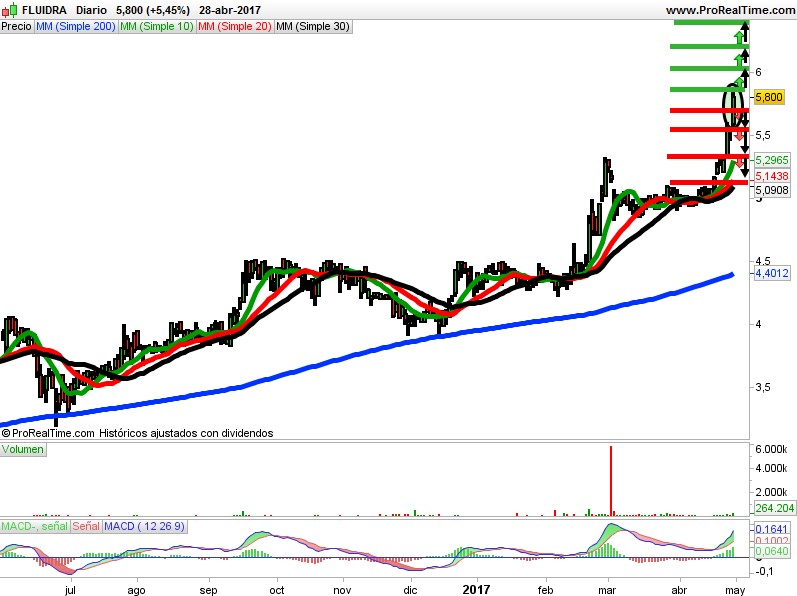Click the tall red volume spike in March

[x=611, y=480]
